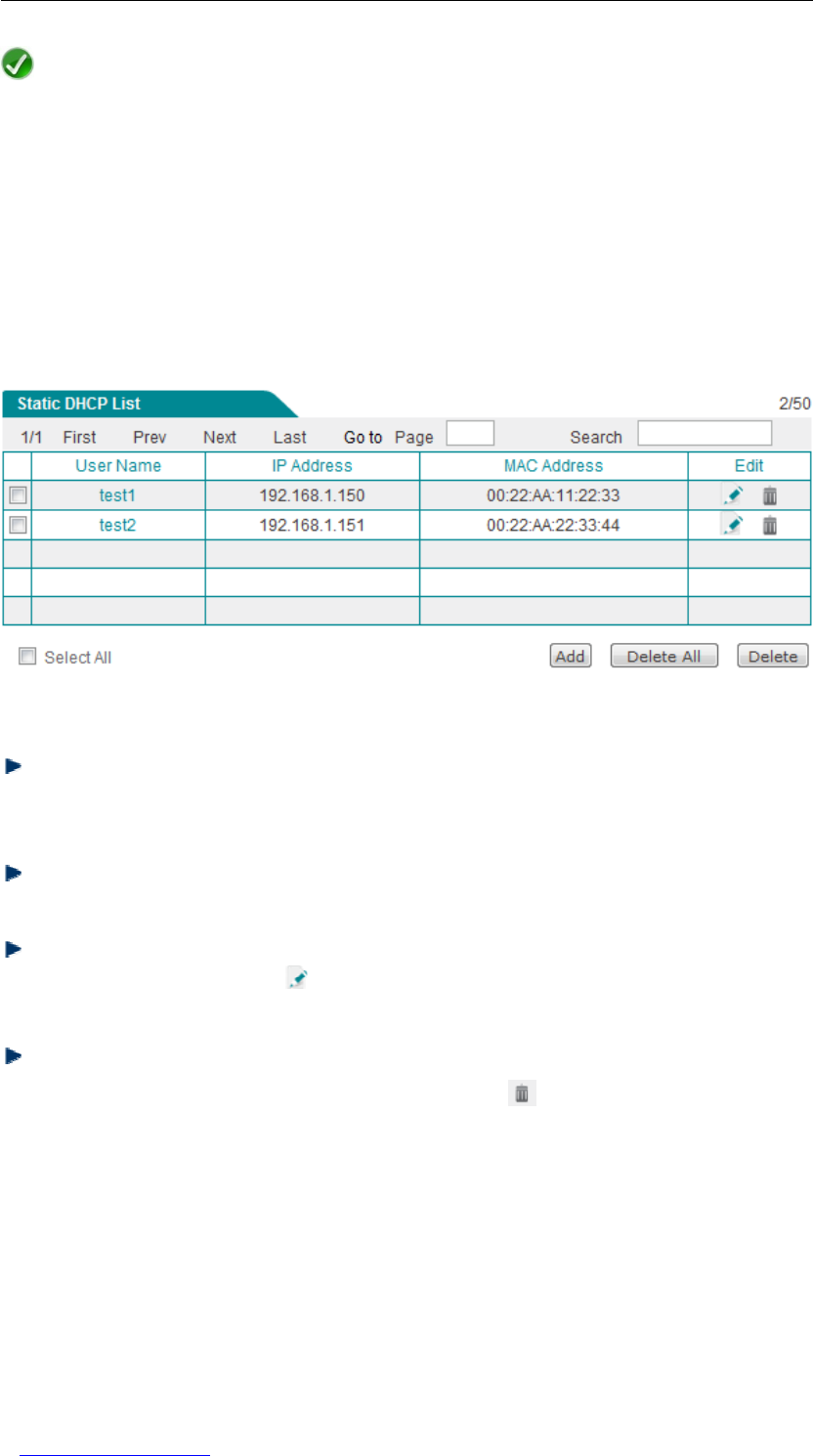Go to Last page
The height and width of the screenshot is (1456, 813).
[289, 437]
